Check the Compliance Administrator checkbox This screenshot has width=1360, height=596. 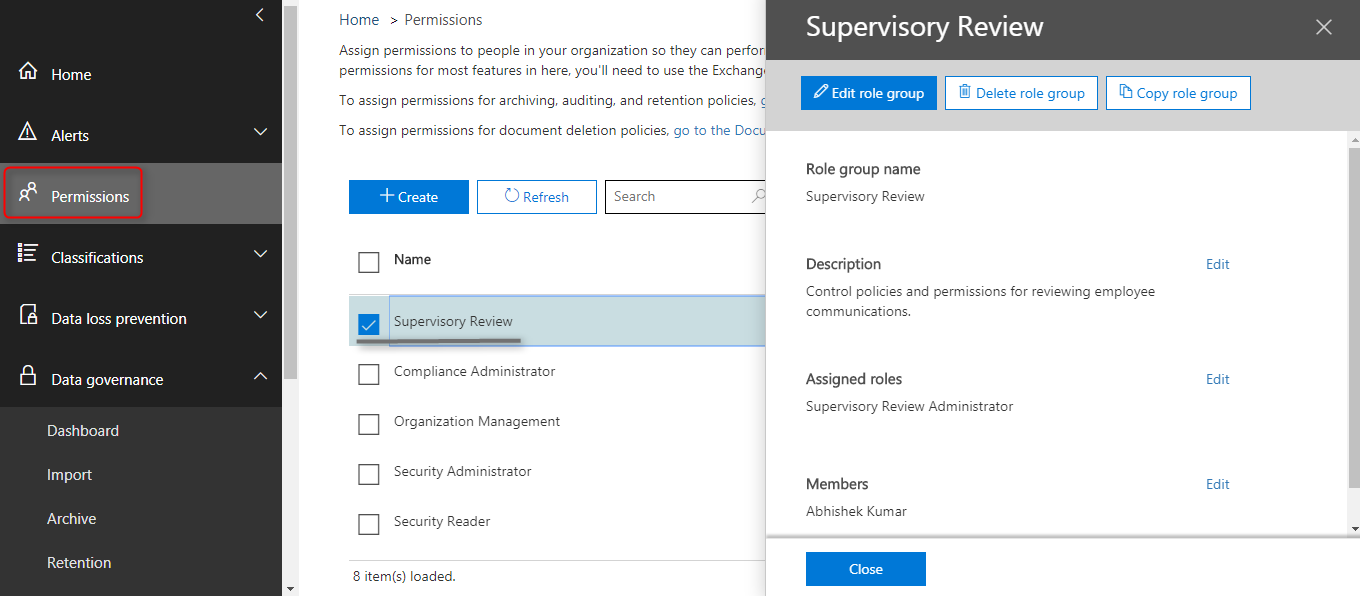pyautogui.click(x=369, y=374)
